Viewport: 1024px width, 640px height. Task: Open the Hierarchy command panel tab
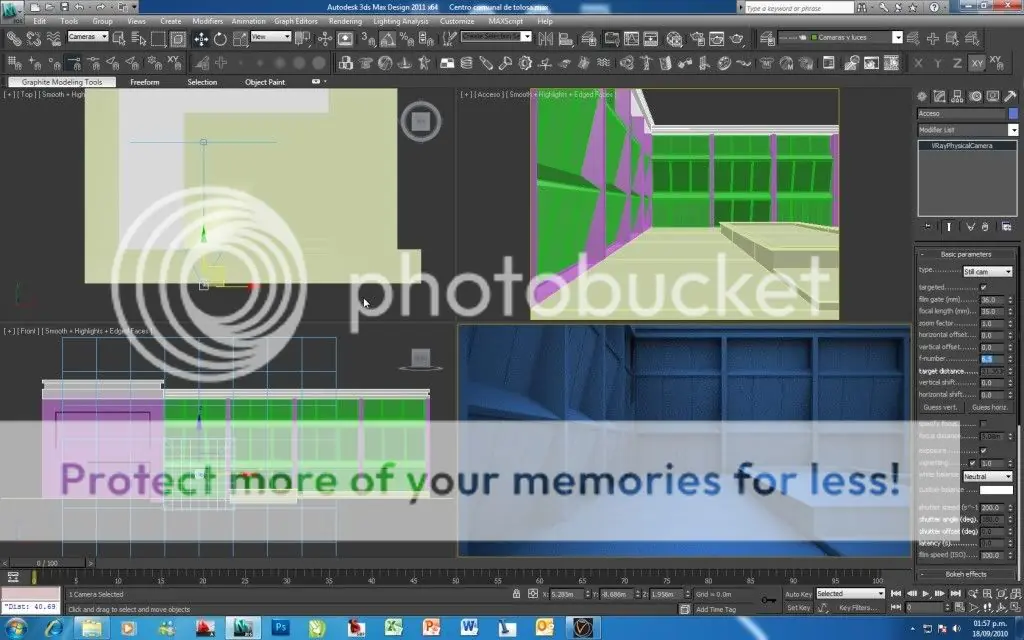[x=957, y=96]
